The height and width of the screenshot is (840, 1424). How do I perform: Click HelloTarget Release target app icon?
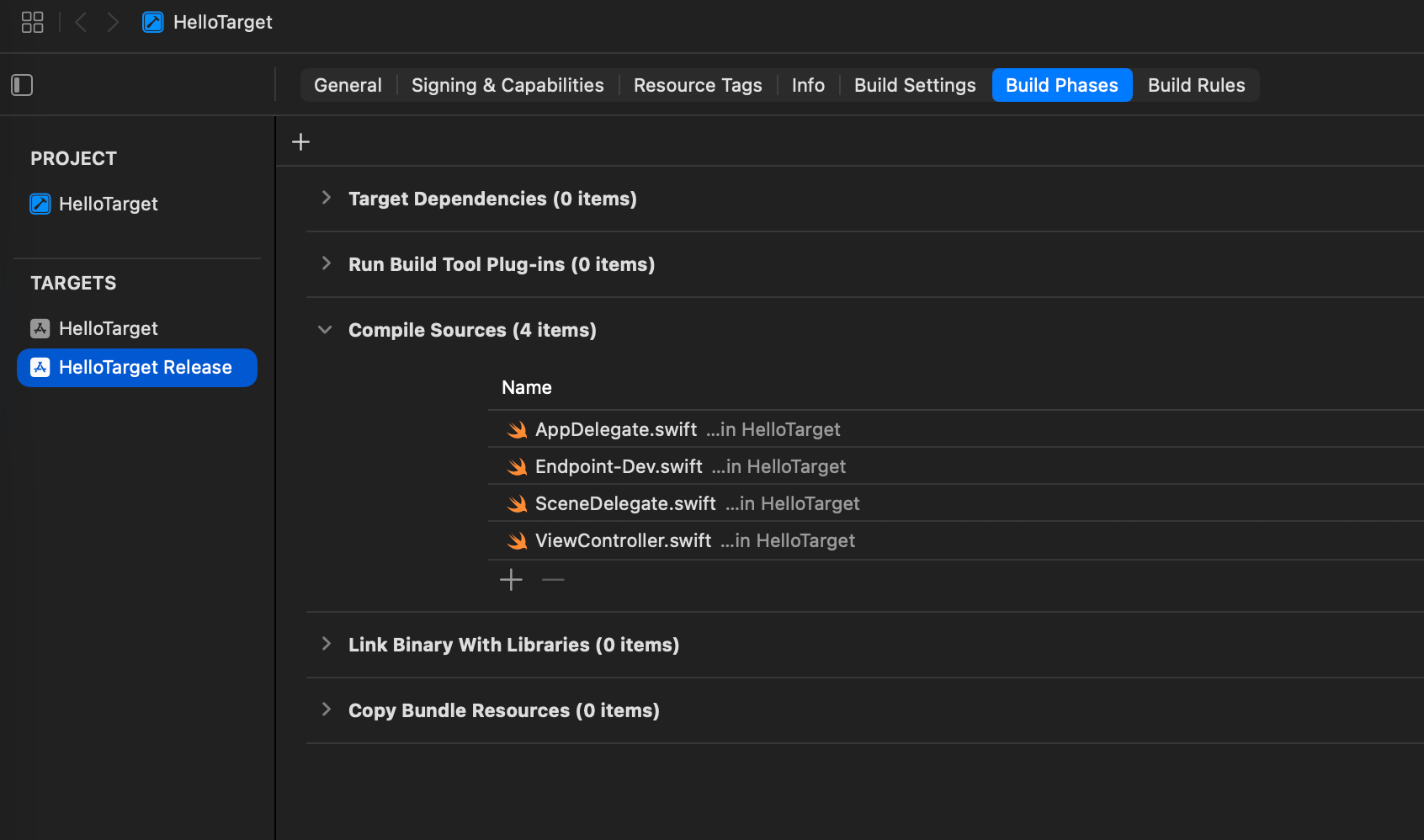pos(40,367)
